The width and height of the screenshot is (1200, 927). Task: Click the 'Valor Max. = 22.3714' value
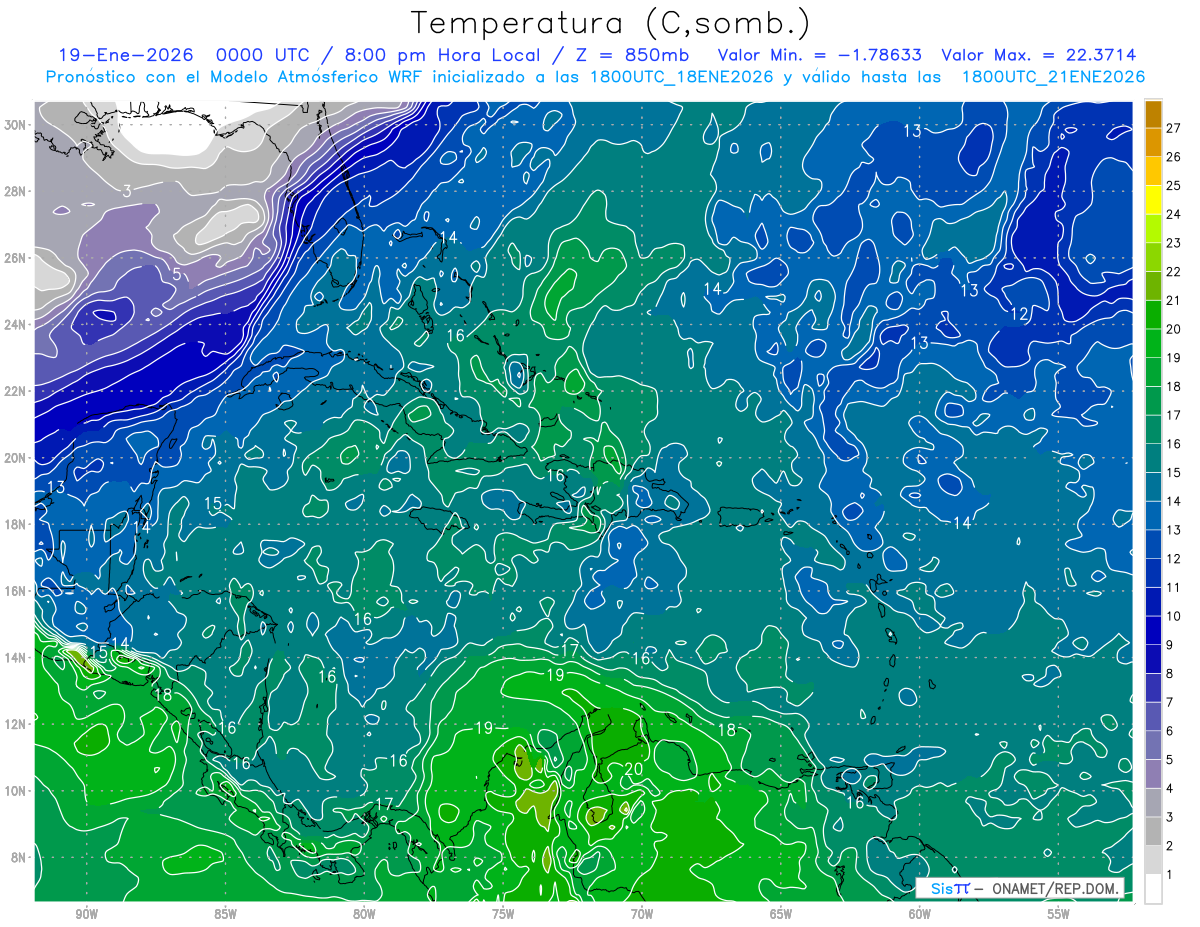tap(1040, 56)
